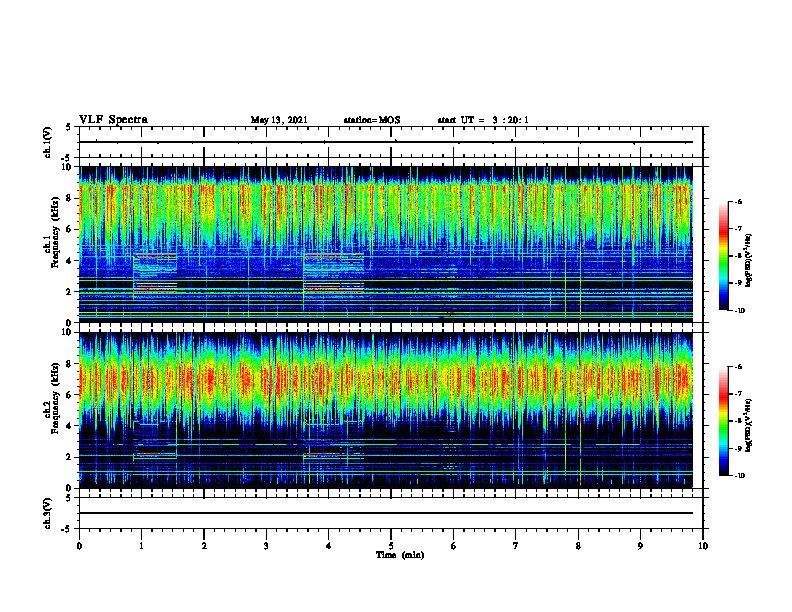Select the ch.2 colorbar "log(PSD)" unit label
The image size is (792, 612).
(749, 425)
